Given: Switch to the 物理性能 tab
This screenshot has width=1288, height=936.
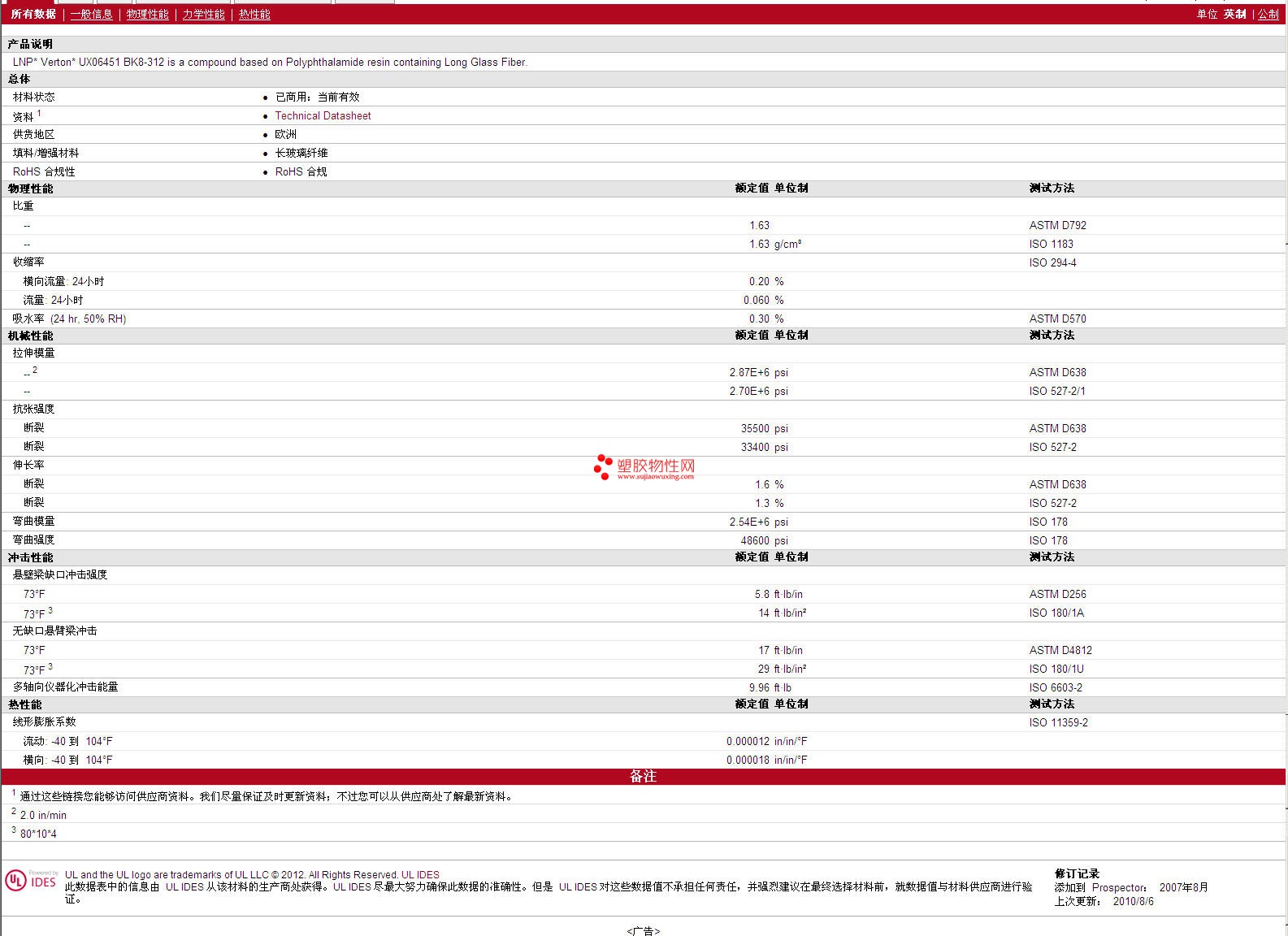Looking at the screenshot, I should click(x=148, y=14).
